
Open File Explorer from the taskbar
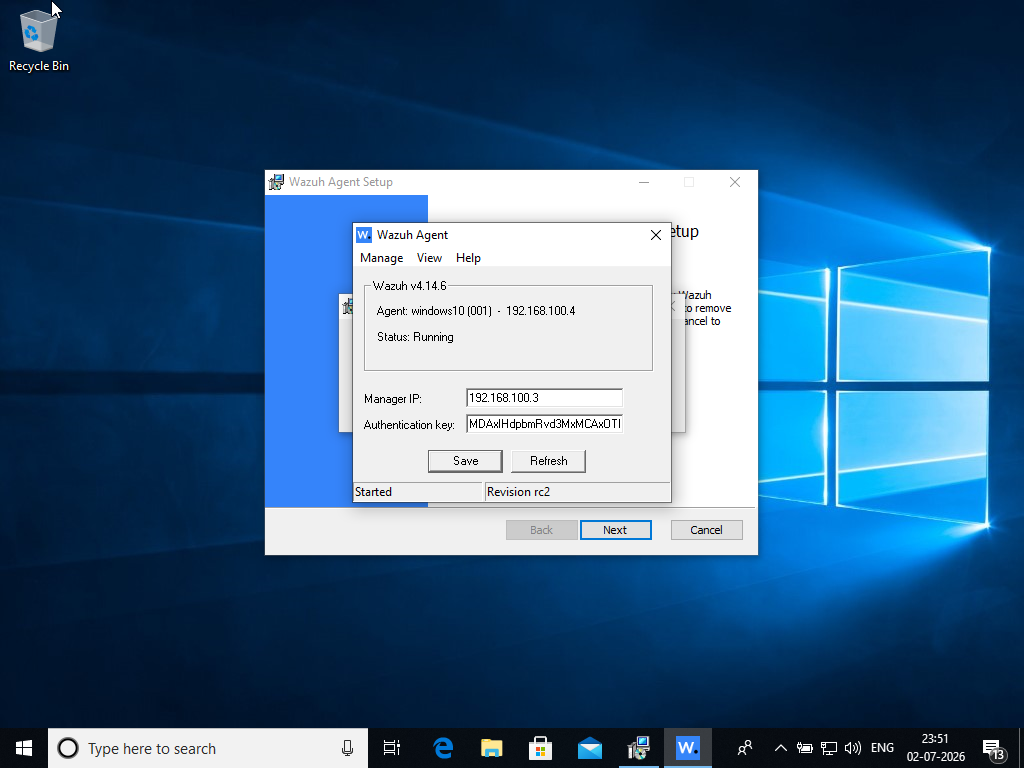tap(492, 748)
